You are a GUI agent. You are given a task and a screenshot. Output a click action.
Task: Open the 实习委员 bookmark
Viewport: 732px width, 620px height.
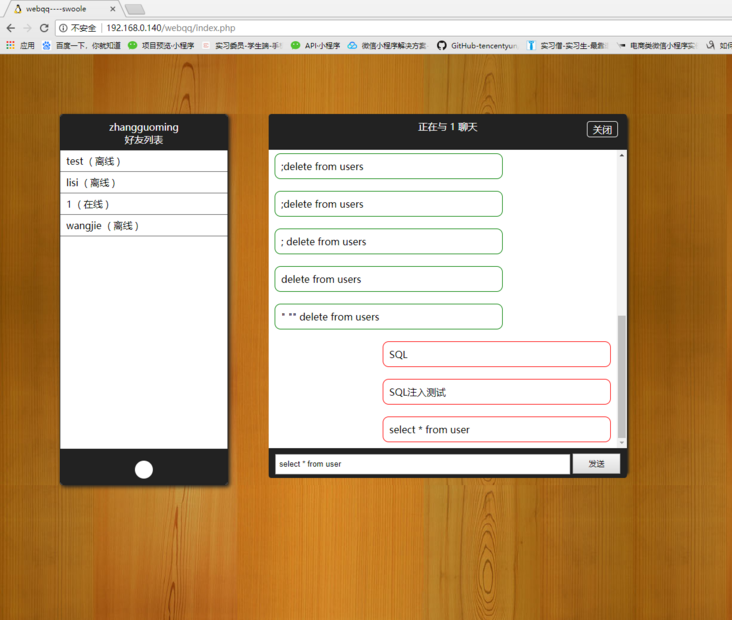(242, 45)
